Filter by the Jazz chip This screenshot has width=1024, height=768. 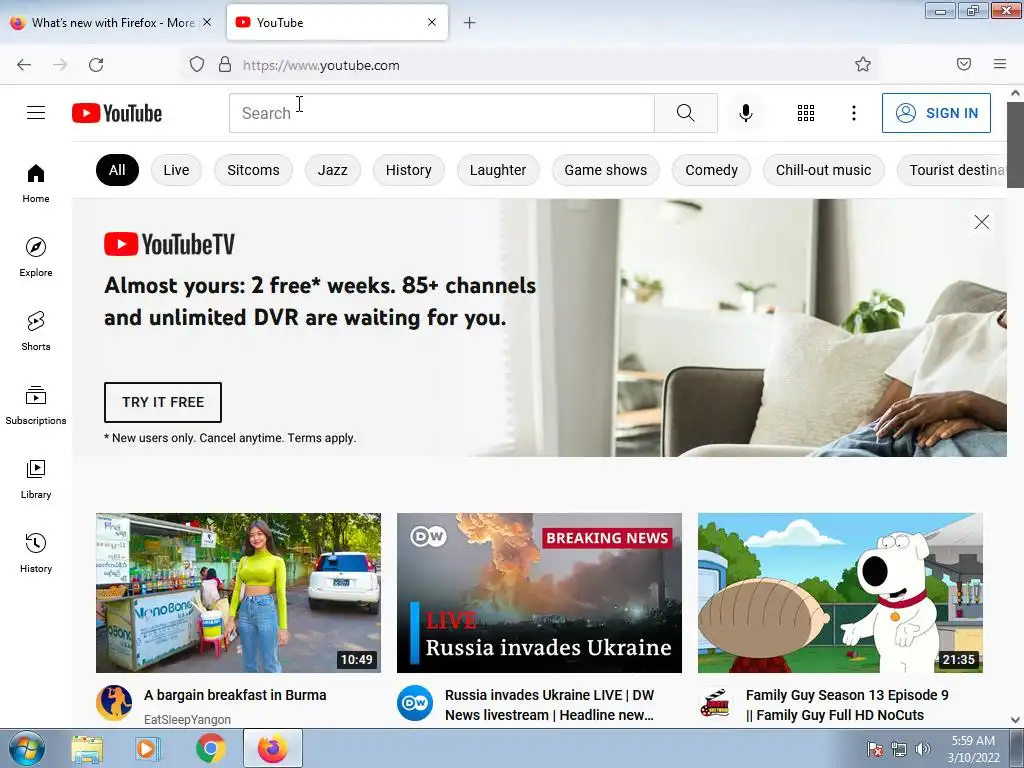332,170
